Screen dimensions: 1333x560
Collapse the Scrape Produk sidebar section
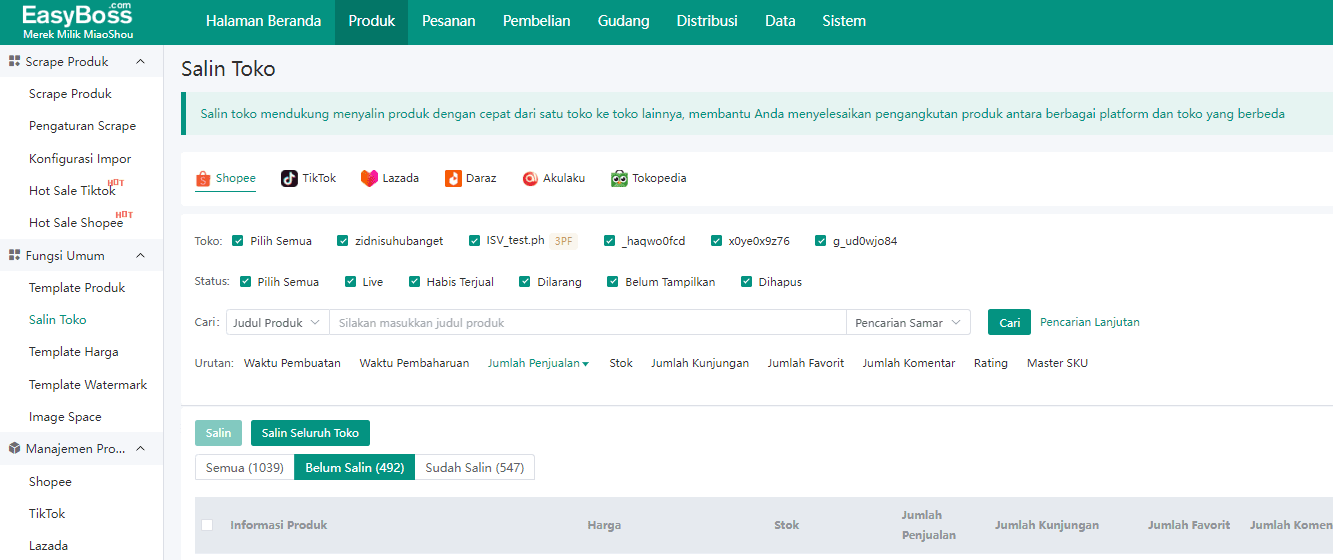(140, 62)
